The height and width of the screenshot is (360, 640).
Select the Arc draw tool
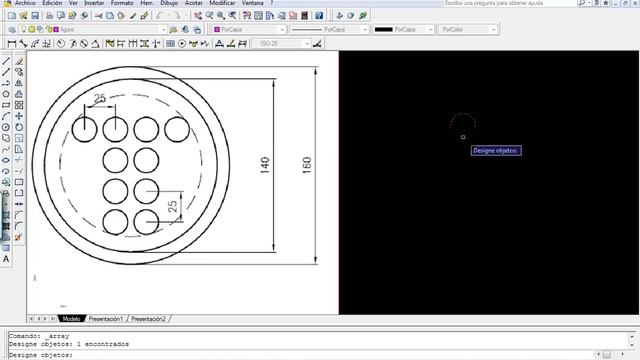pos(6,116)
